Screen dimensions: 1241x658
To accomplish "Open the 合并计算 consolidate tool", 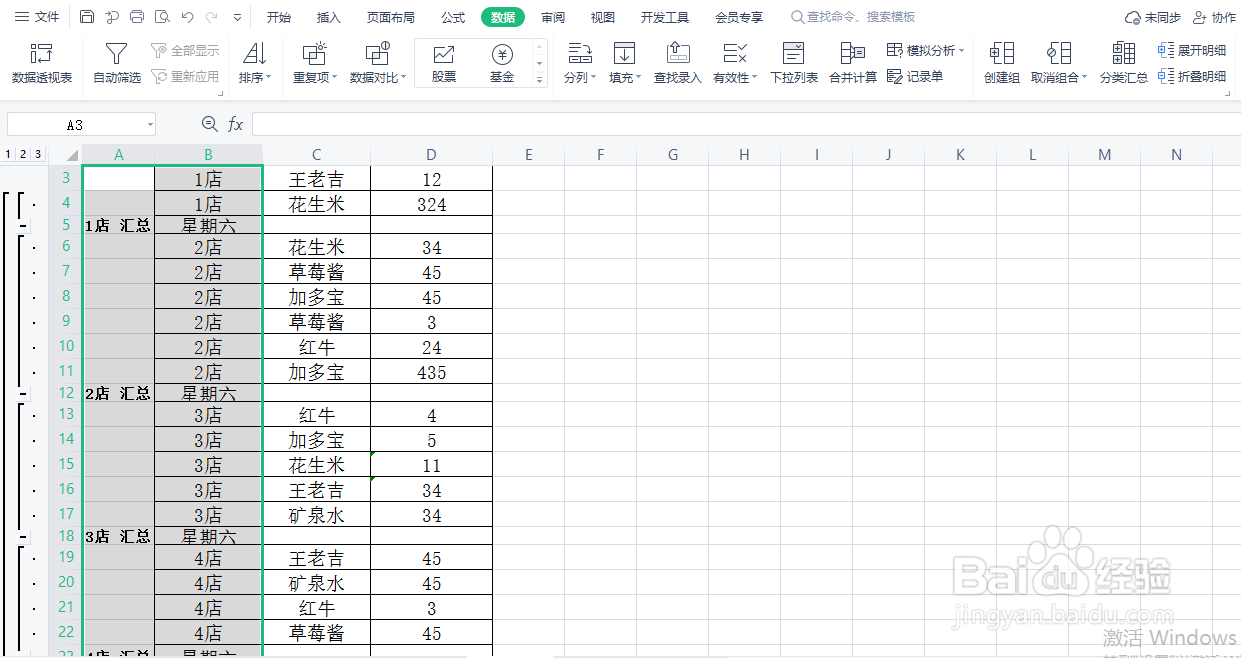I will (853, 63).
